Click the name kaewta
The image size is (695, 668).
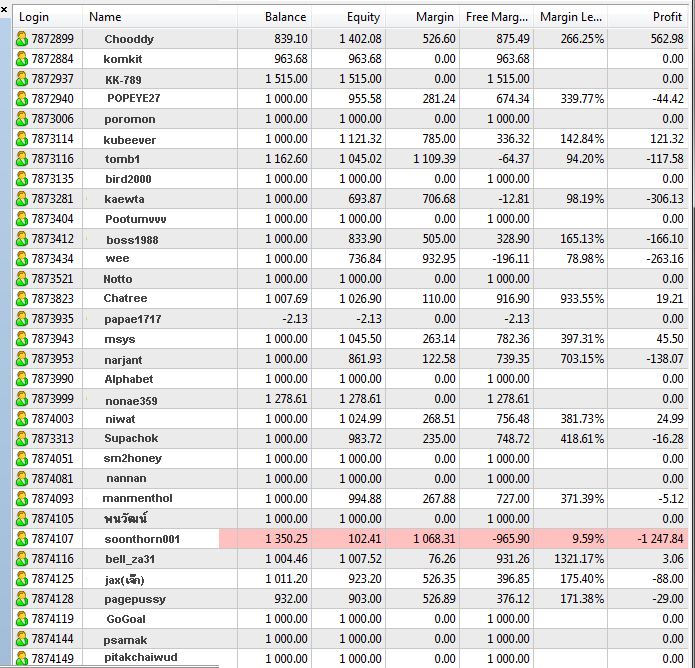124,199
